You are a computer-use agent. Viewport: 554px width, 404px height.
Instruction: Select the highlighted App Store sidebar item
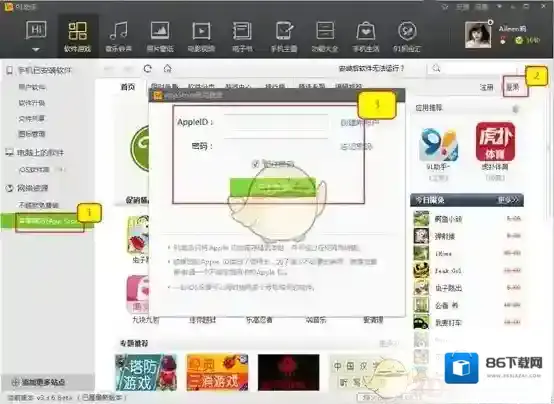tap(47, 221)
